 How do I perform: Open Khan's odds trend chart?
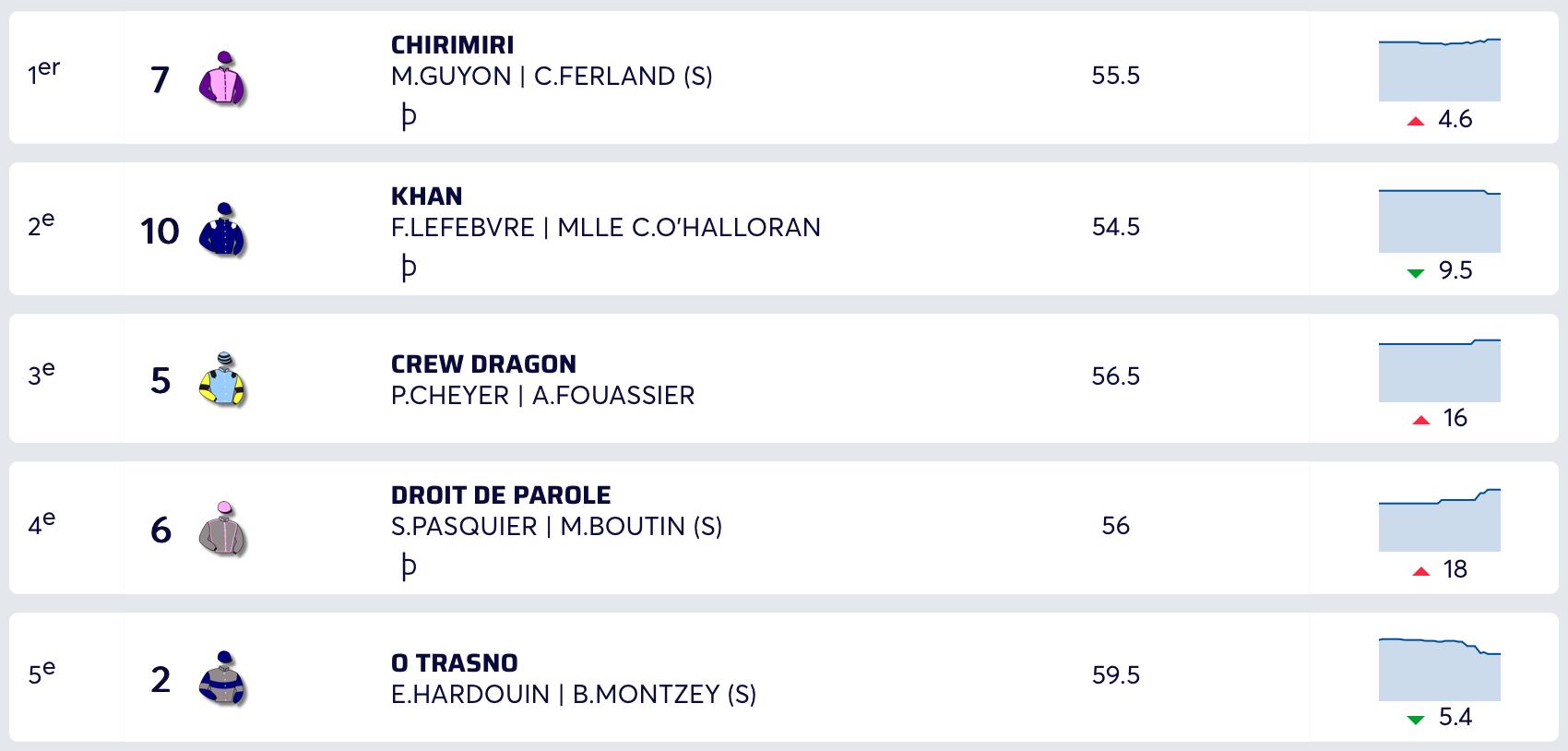[x=1439, y=221]
